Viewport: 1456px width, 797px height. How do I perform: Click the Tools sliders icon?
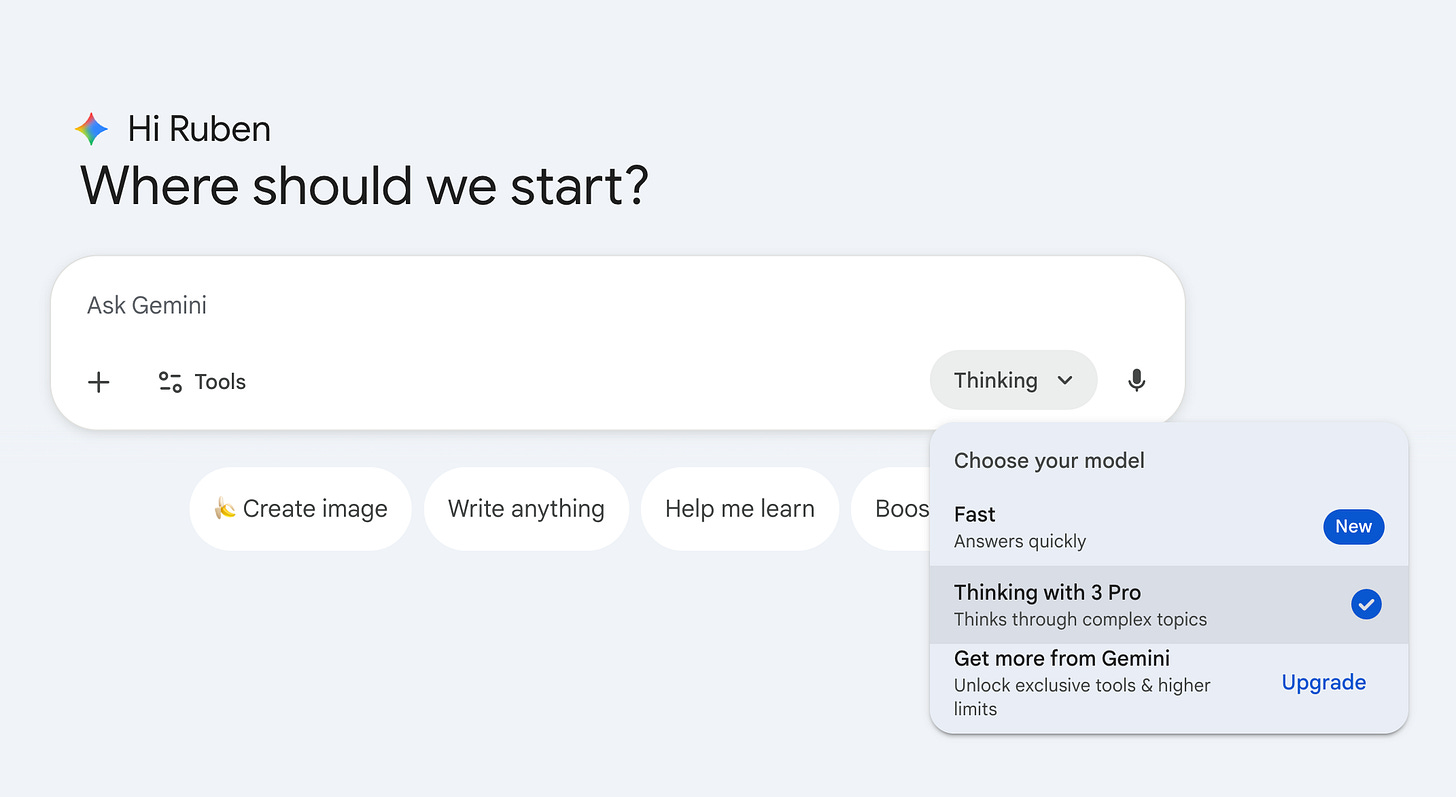tap(170, 382)
